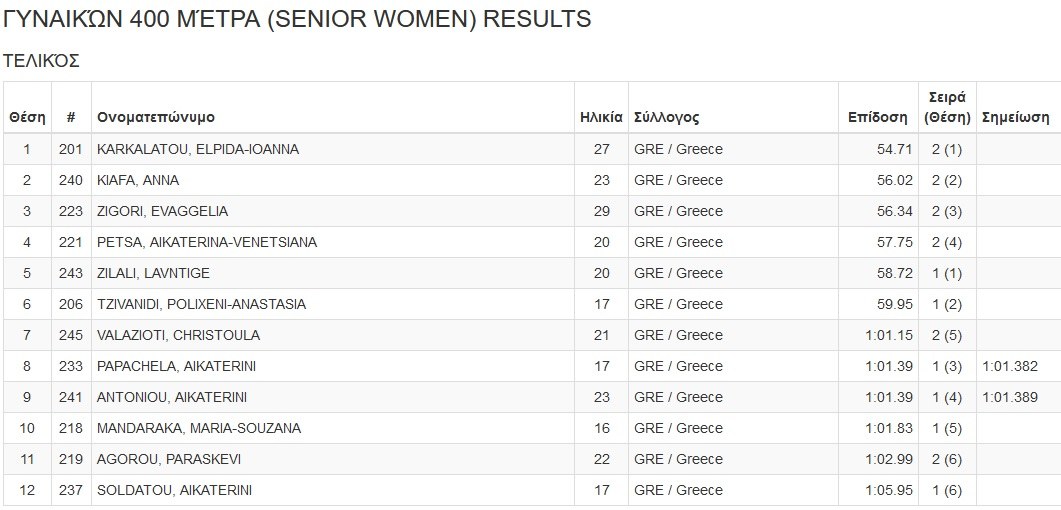Click the name VALAZIOTI, CHRISTOULA
The height and width of the screenshot is (510, 1061).
[178, 335]
